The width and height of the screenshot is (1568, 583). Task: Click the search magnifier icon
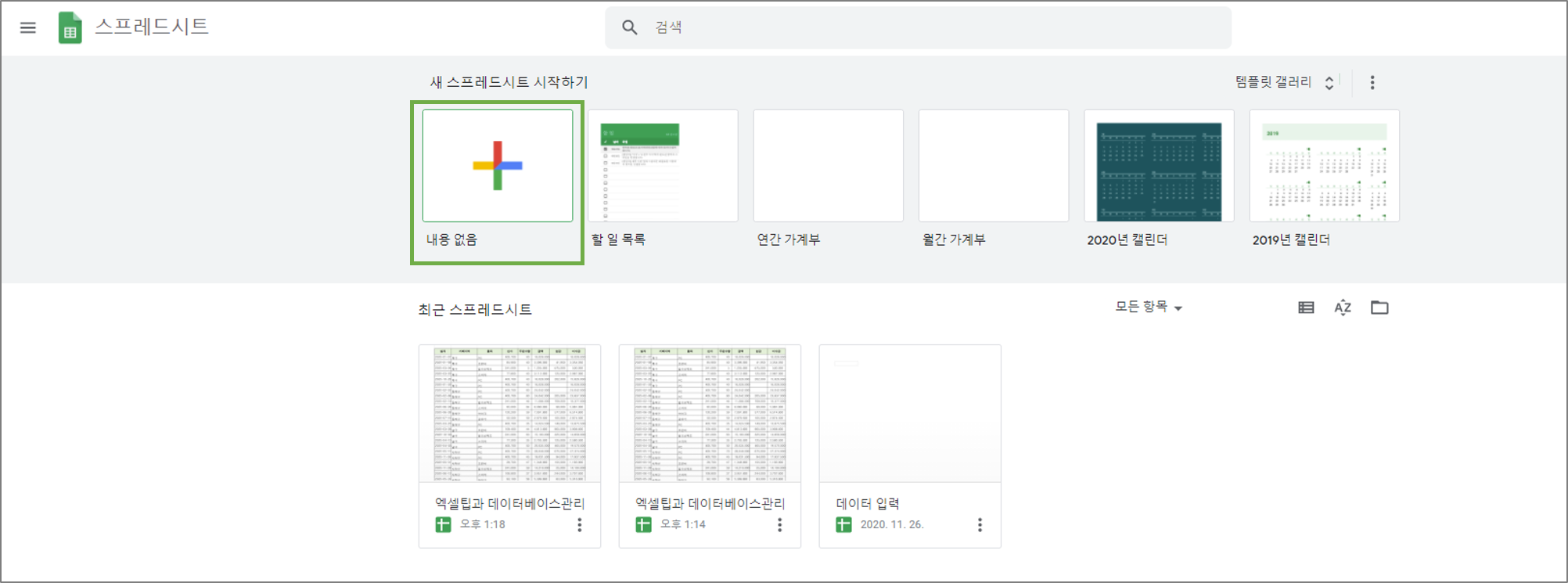coord(629,27)
